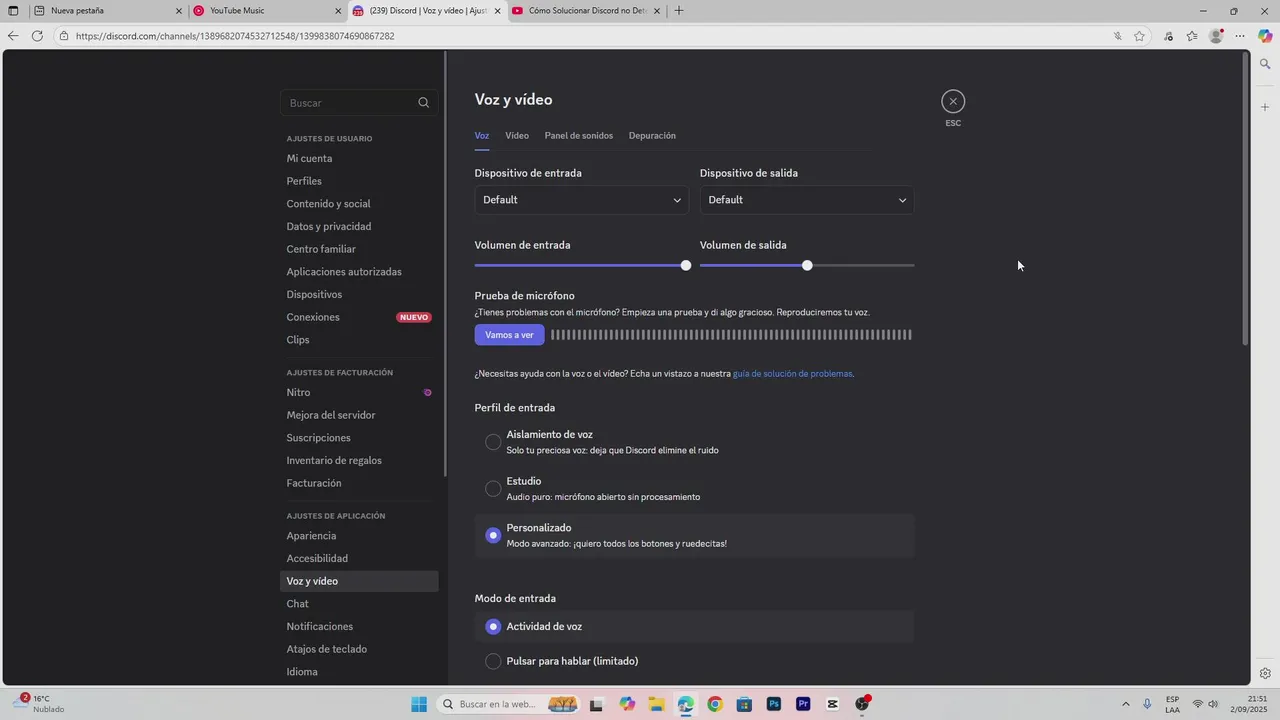Click the Buscar settings search field
1280x720 pixels.
(x=359, y=103)
